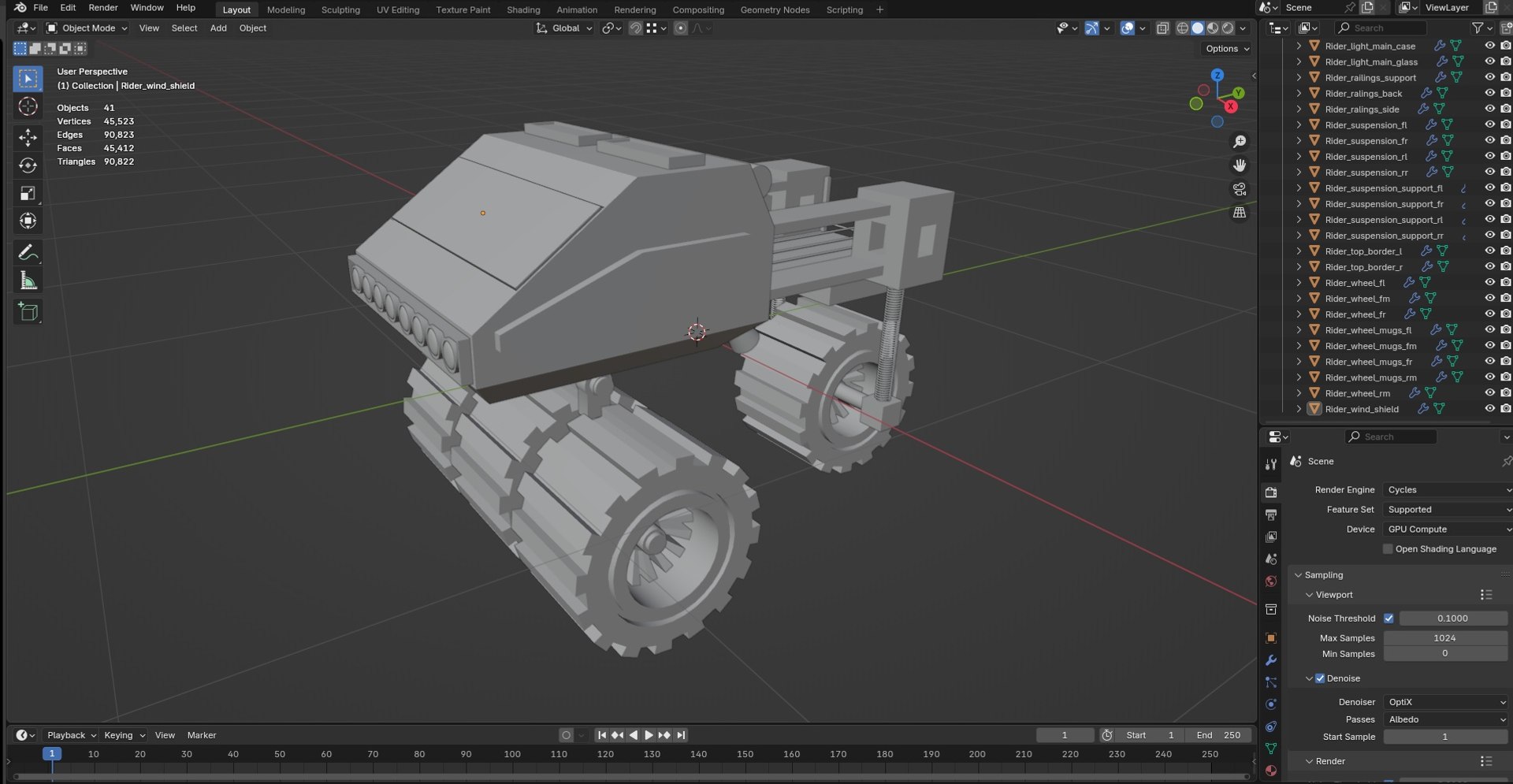Open the Add menu in viewport header
1513x784 pixels.
pyautogui.click(x=218, y=28)
